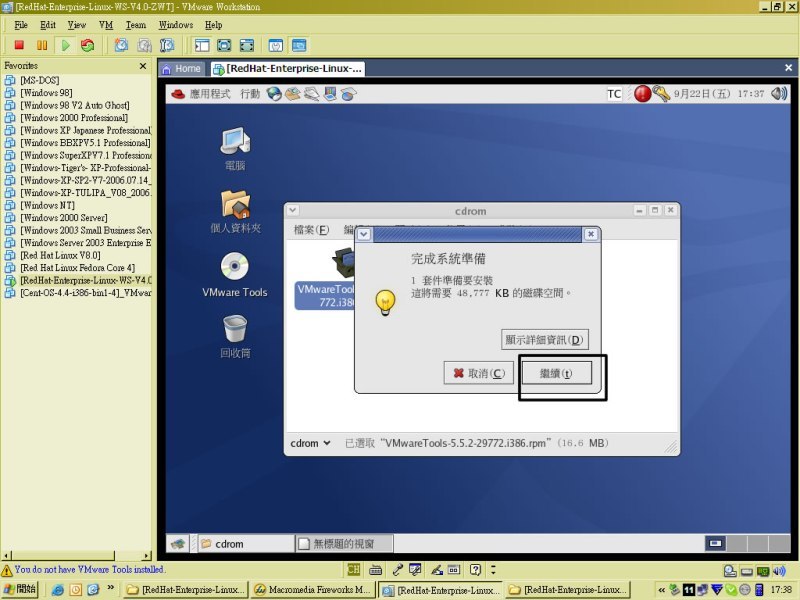Open the Snapshot Manager toolbar icon
The width and height of the screenshot is (800, 600).
(x=167, y=45)
